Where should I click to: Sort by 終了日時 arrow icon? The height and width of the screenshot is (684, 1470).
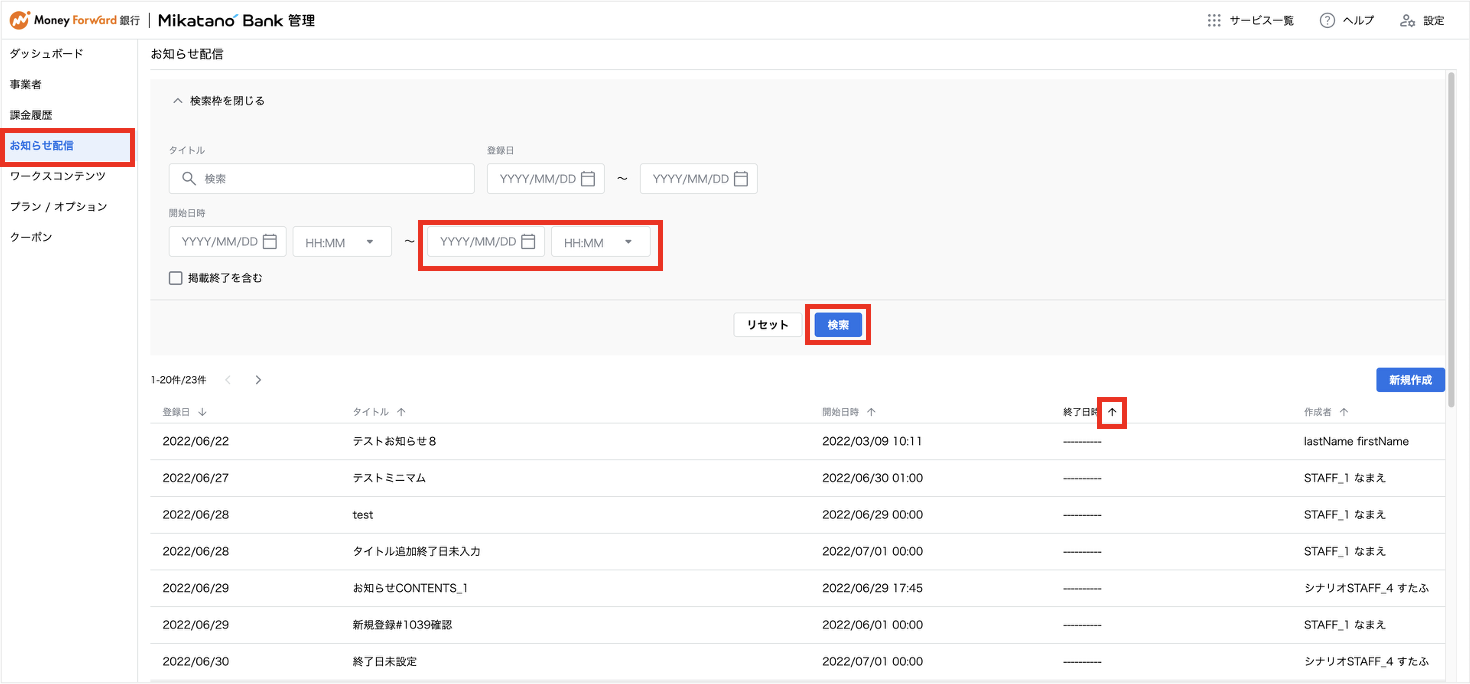1112,412
